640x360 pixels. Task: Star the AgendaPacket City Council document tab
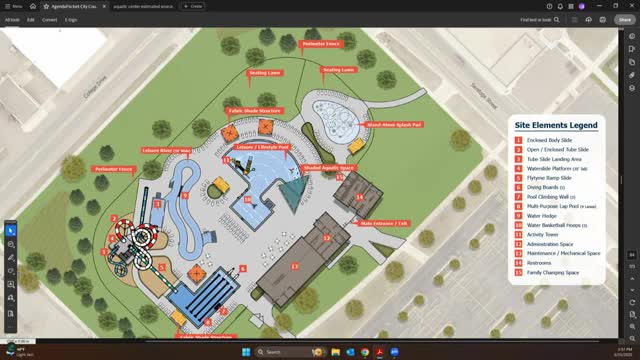(46, 7)
